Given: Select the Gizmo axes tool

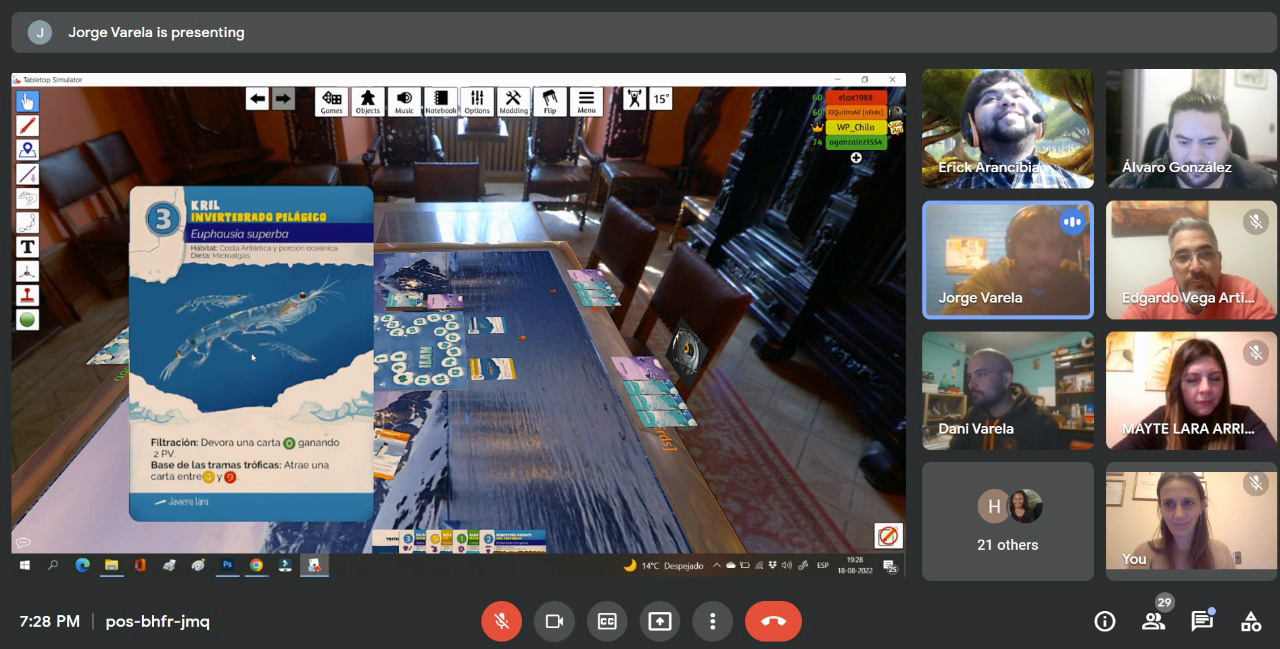Looking at the screenshot, I should [27, 271].
